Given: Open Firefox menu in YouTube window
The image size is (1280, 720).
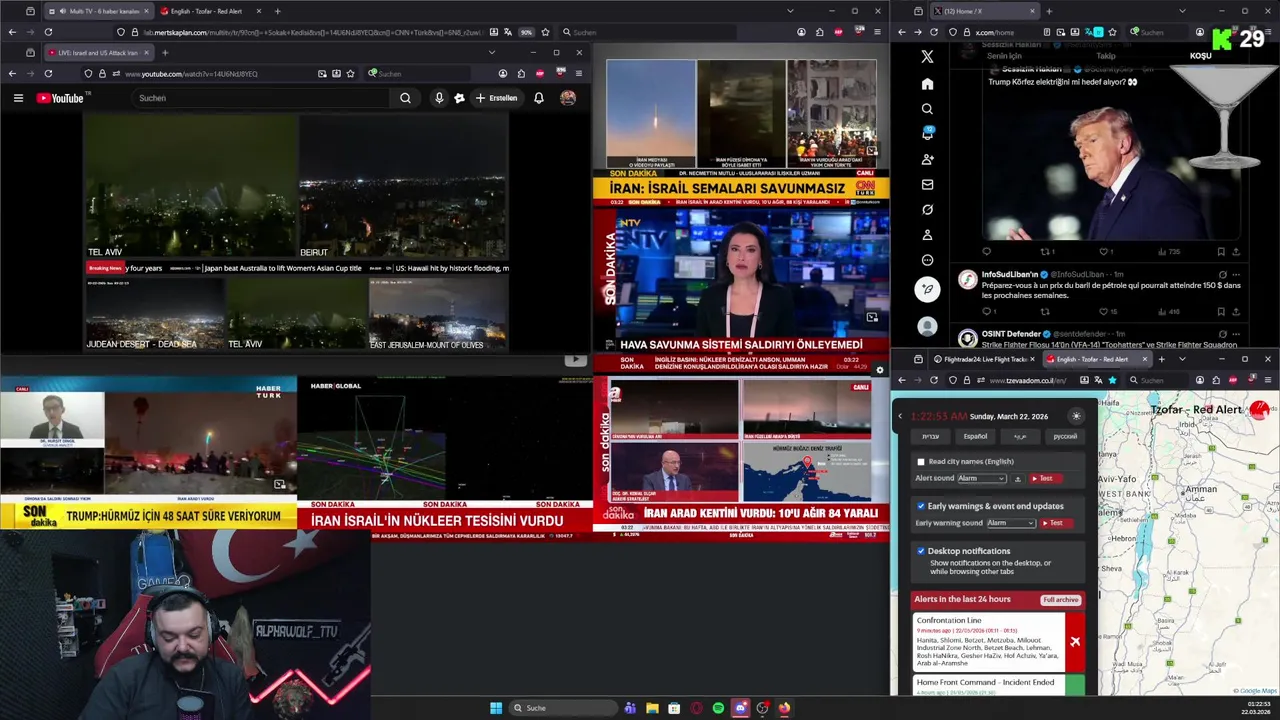Looking at the screenshot, I should point(580,73).
